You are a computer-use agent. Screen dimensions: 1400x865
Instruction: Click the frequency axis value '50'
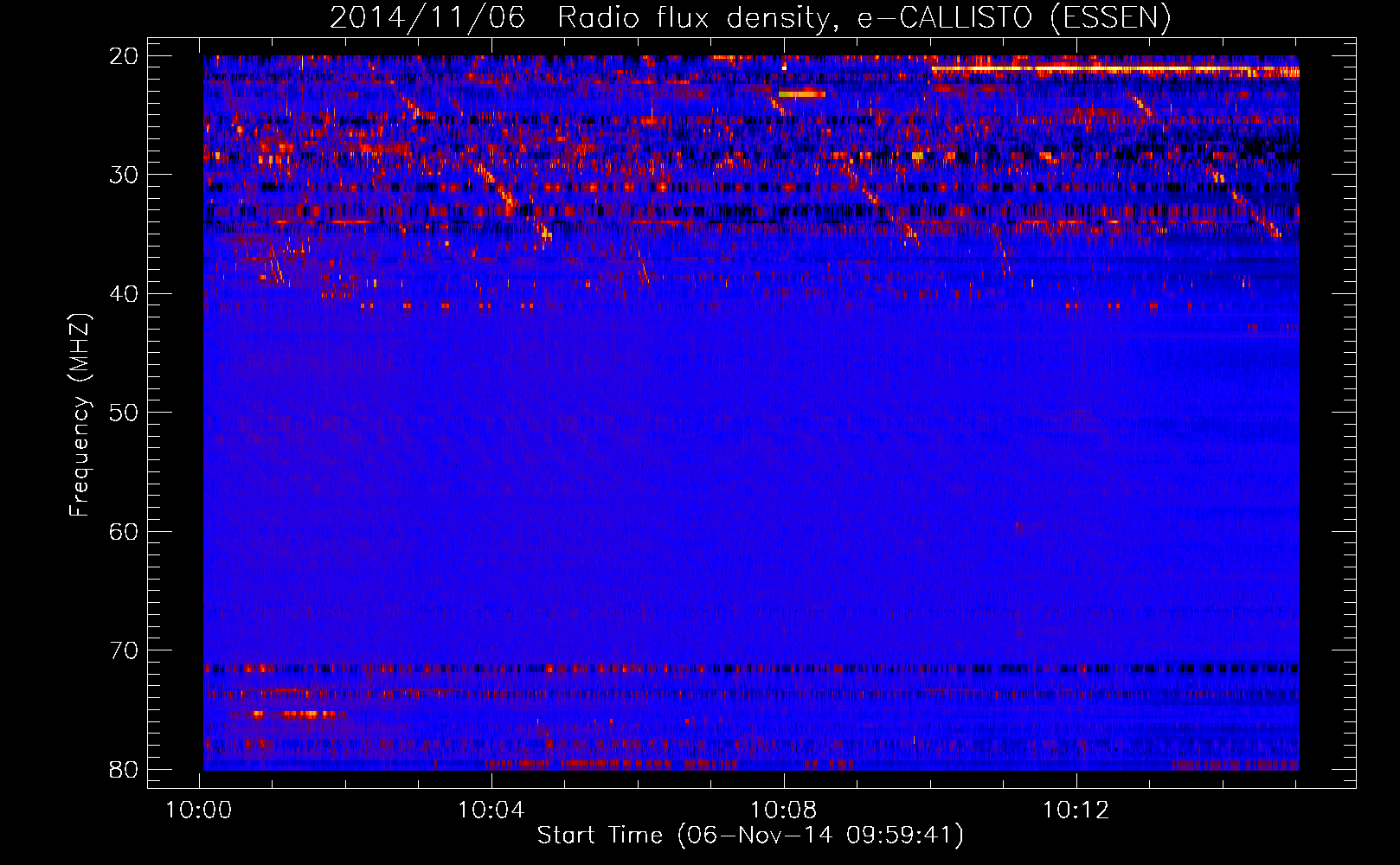click(x=125, y=413)
